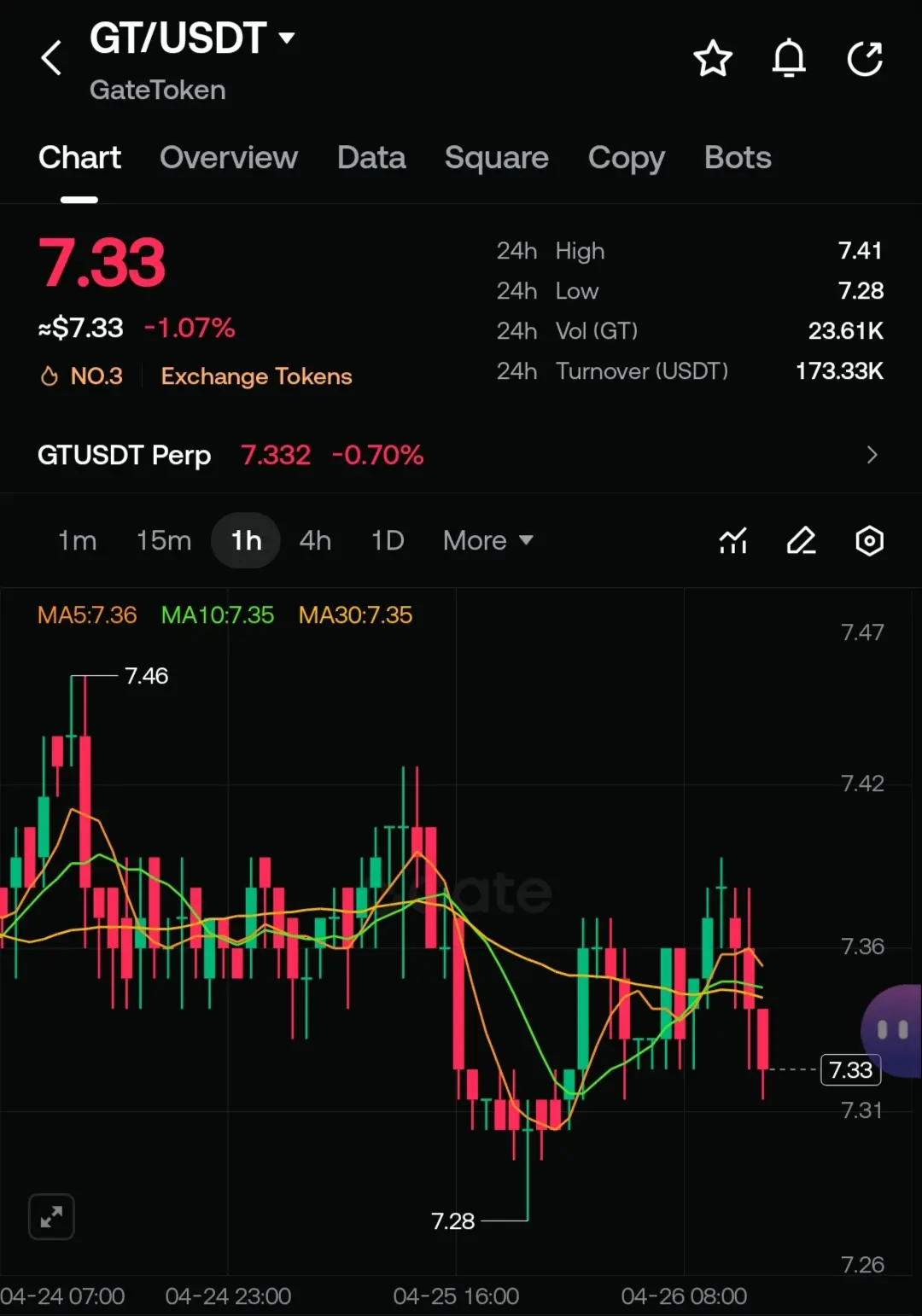Switch to the Chart tab
The image size is (922, 1316).
(x=79, y=158)
